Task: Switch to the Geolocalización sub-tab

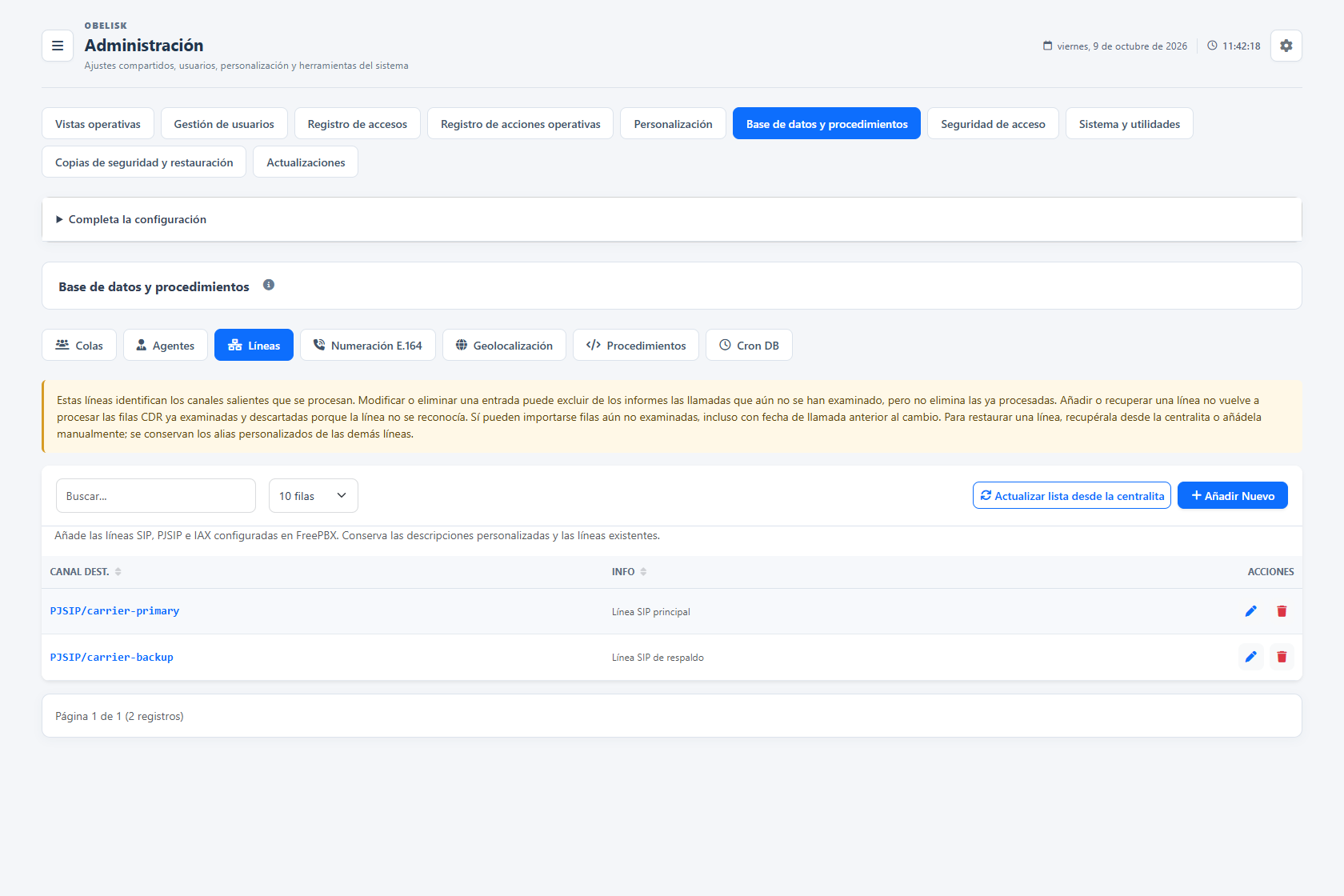Action: pyautogui.click(x=504, y=346)
